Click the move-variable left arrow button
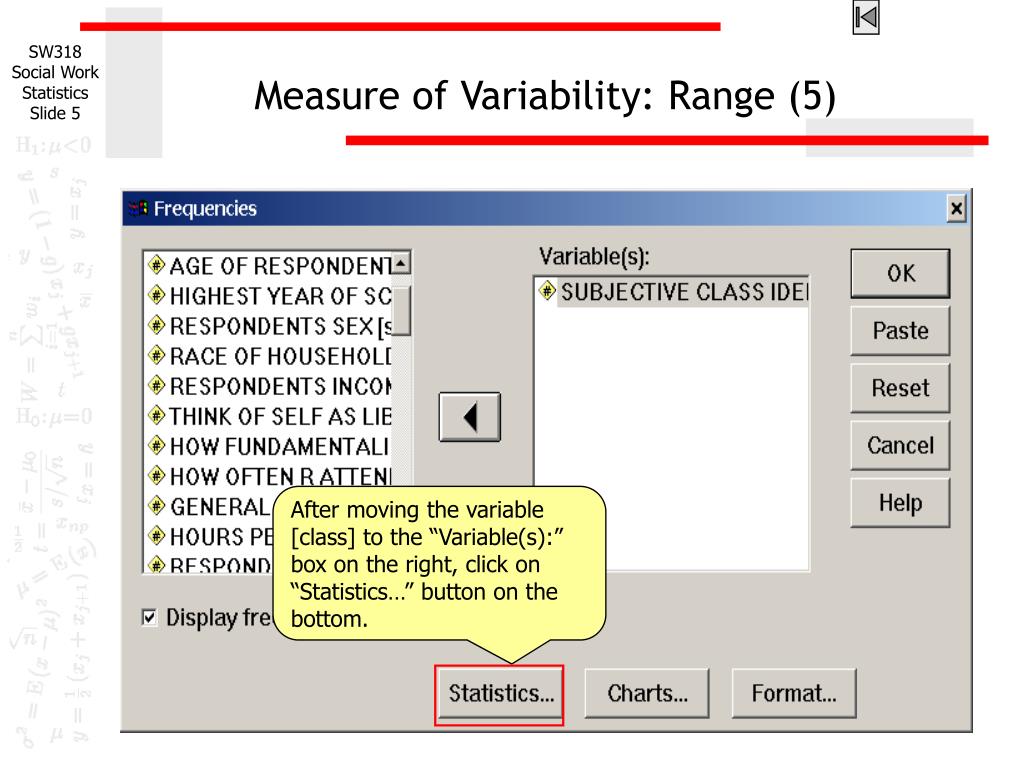Image resolution: width=1024 pixels, height=768 pixels. pos(470,417)
